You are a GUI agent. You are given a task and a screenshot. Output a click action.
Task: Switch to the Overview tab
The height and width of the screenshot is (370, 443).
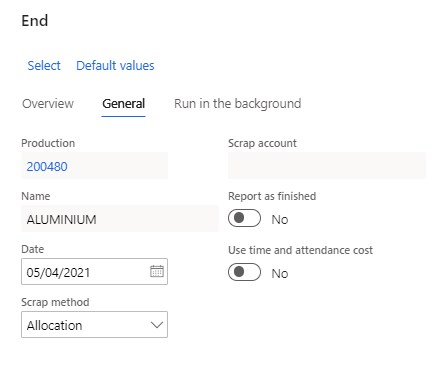48,104
